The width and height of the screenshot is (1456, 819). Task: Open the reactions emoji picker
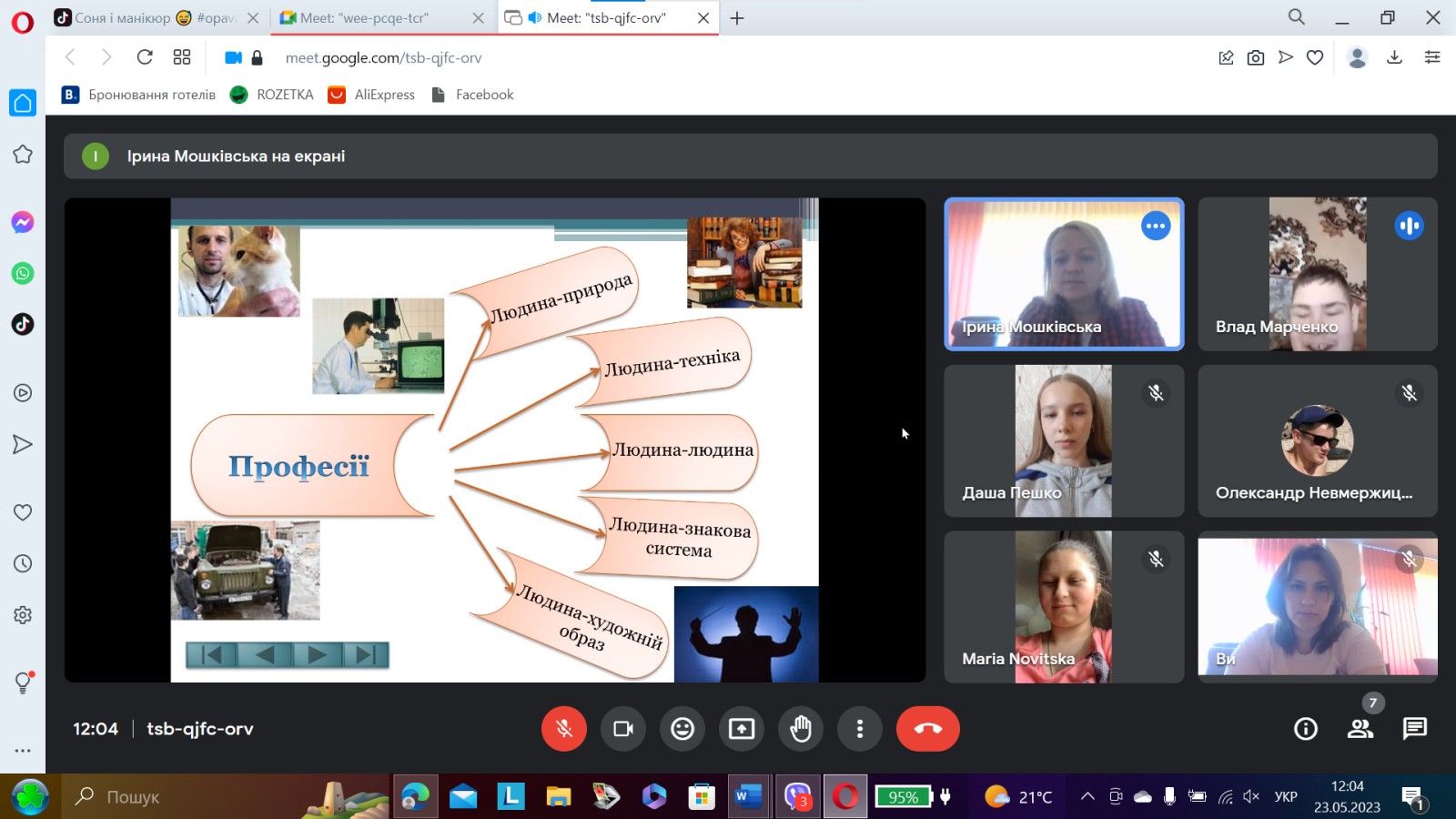(682, 729)
